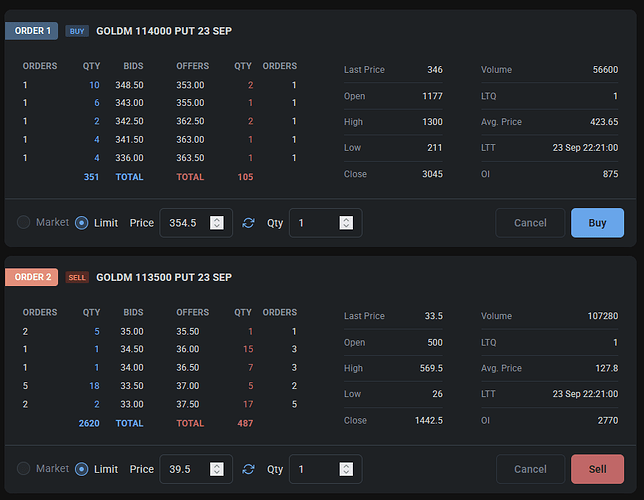Screen dimensions: 644x500
Task: Pick the 35.50 offer price in Order 2
Action: tap(187, 332)
